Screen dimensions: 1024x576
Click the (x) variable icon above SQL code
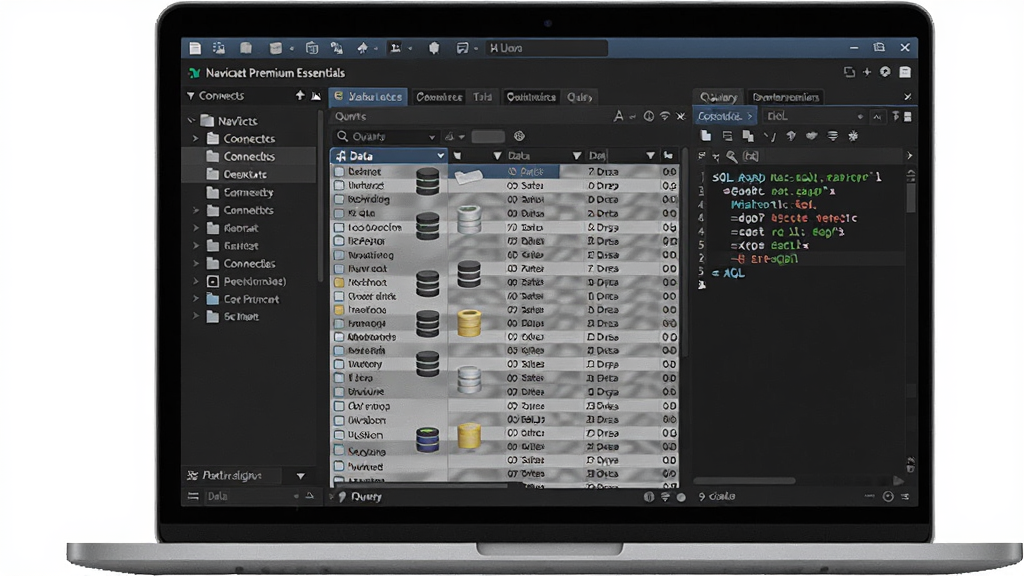(x=751, y=156)
